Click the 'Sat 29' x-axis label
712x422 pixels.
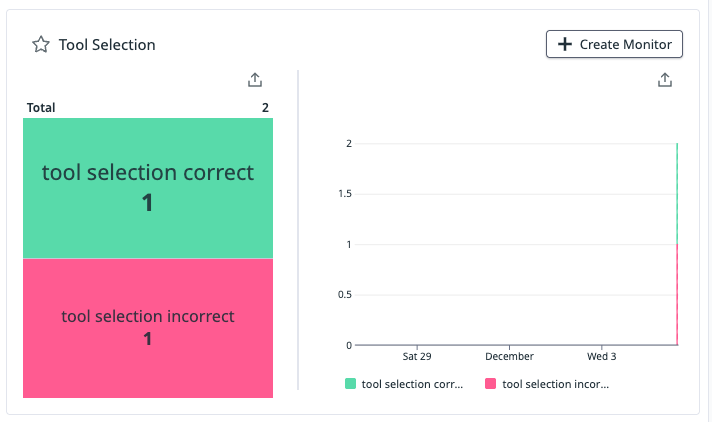[x=417, y=356]
